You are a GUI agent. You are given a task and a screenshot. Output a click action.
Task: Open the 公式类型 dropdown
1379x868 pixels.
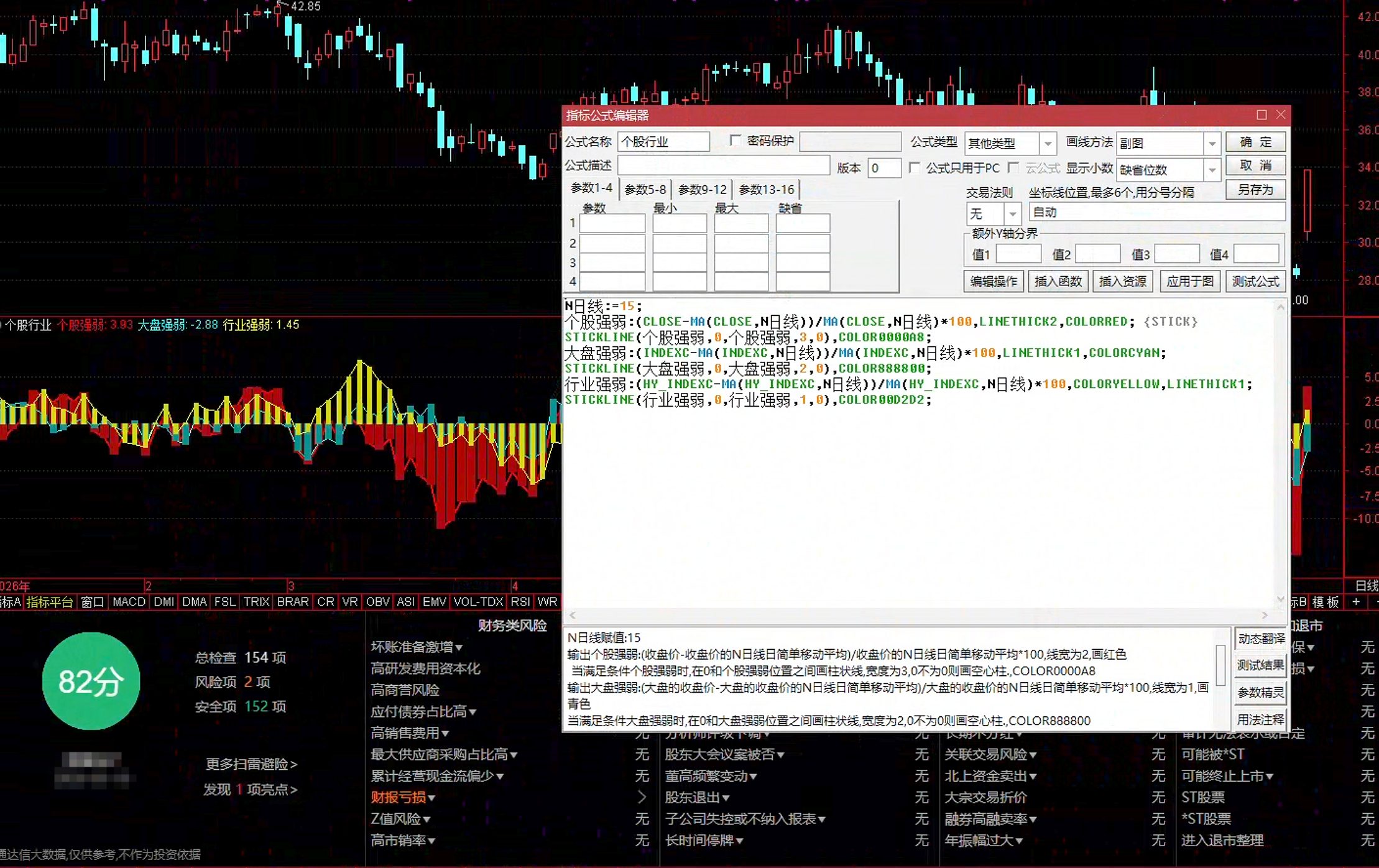pos(1048,144)
